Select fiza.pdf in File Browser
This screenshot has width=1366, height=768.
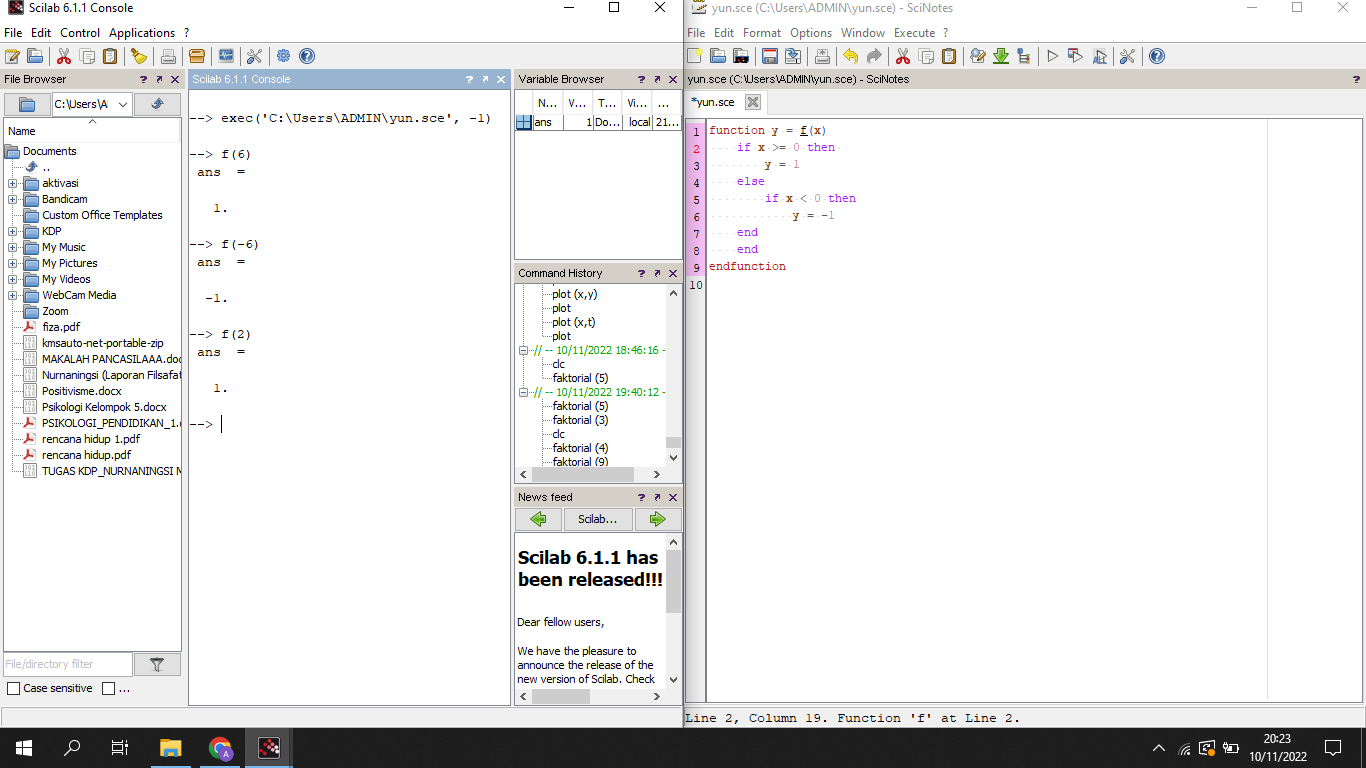pyautogui.click(x=61, y=327)
